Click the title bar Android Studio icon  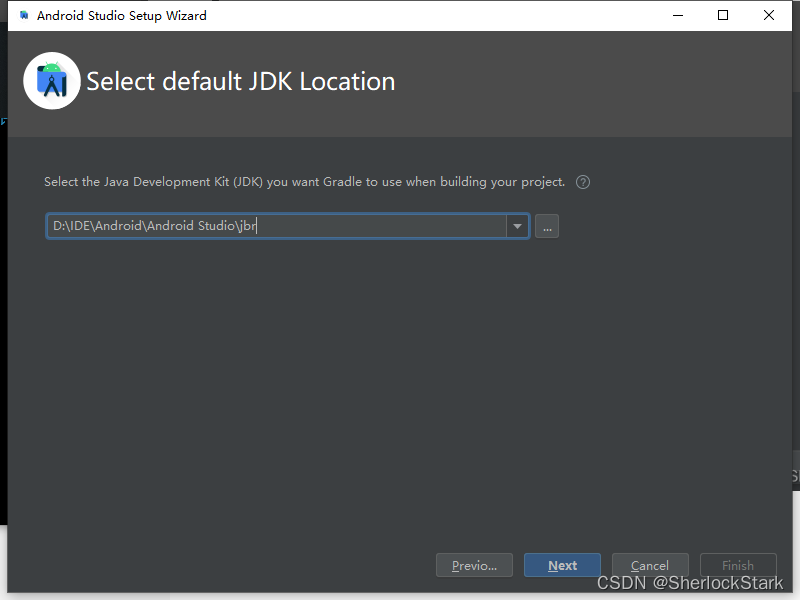(x=24, y=15)
